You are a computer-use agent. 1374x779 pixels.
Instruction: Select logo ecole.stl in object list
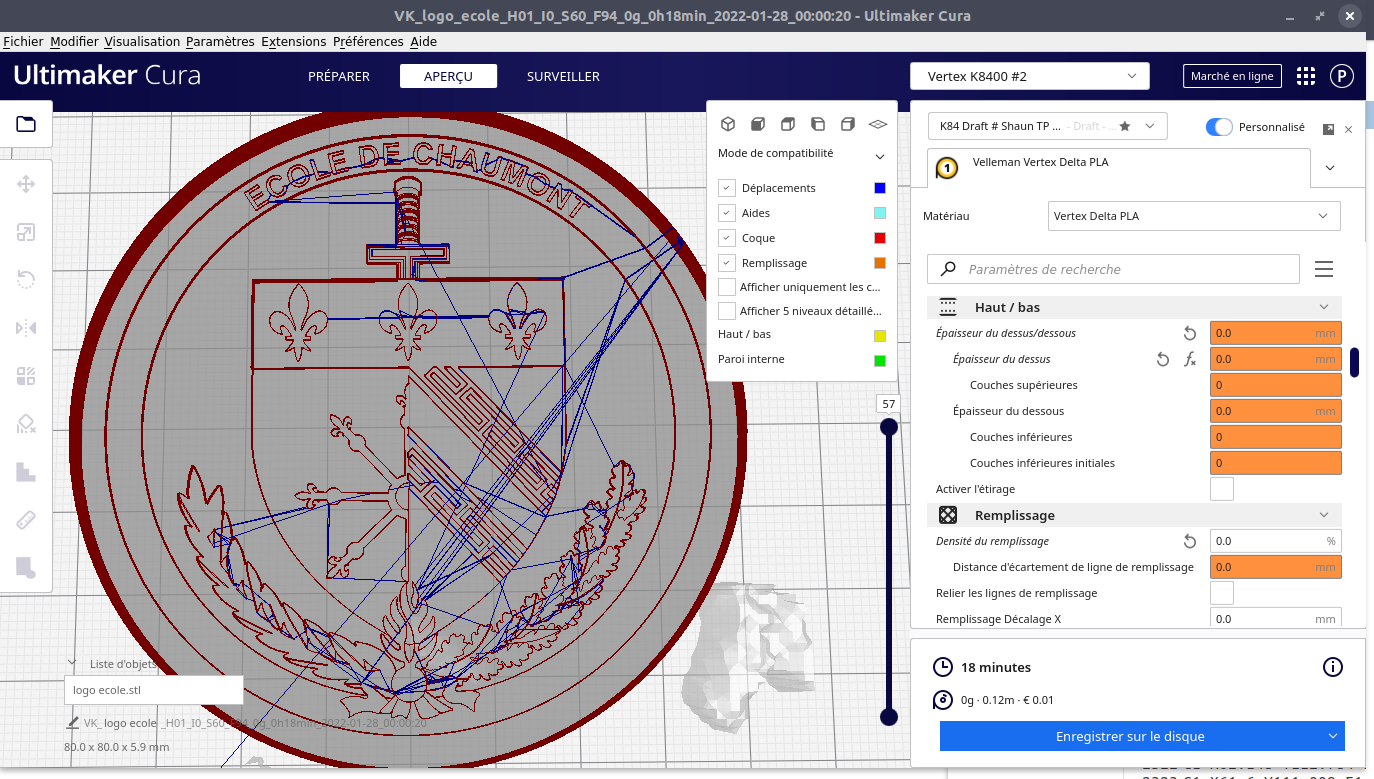pyautogui.click(x=153, y=690)
